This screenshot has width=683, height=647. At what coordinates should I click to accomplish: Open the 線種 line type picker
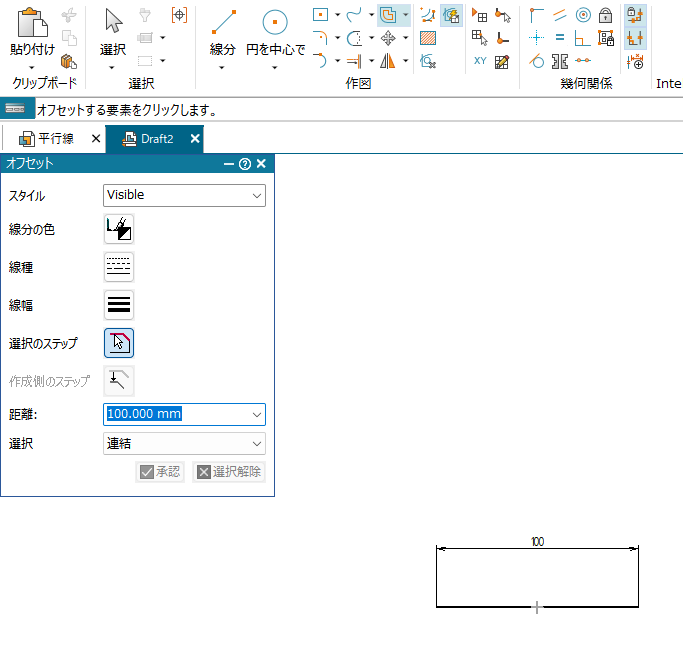pos(119,267)
